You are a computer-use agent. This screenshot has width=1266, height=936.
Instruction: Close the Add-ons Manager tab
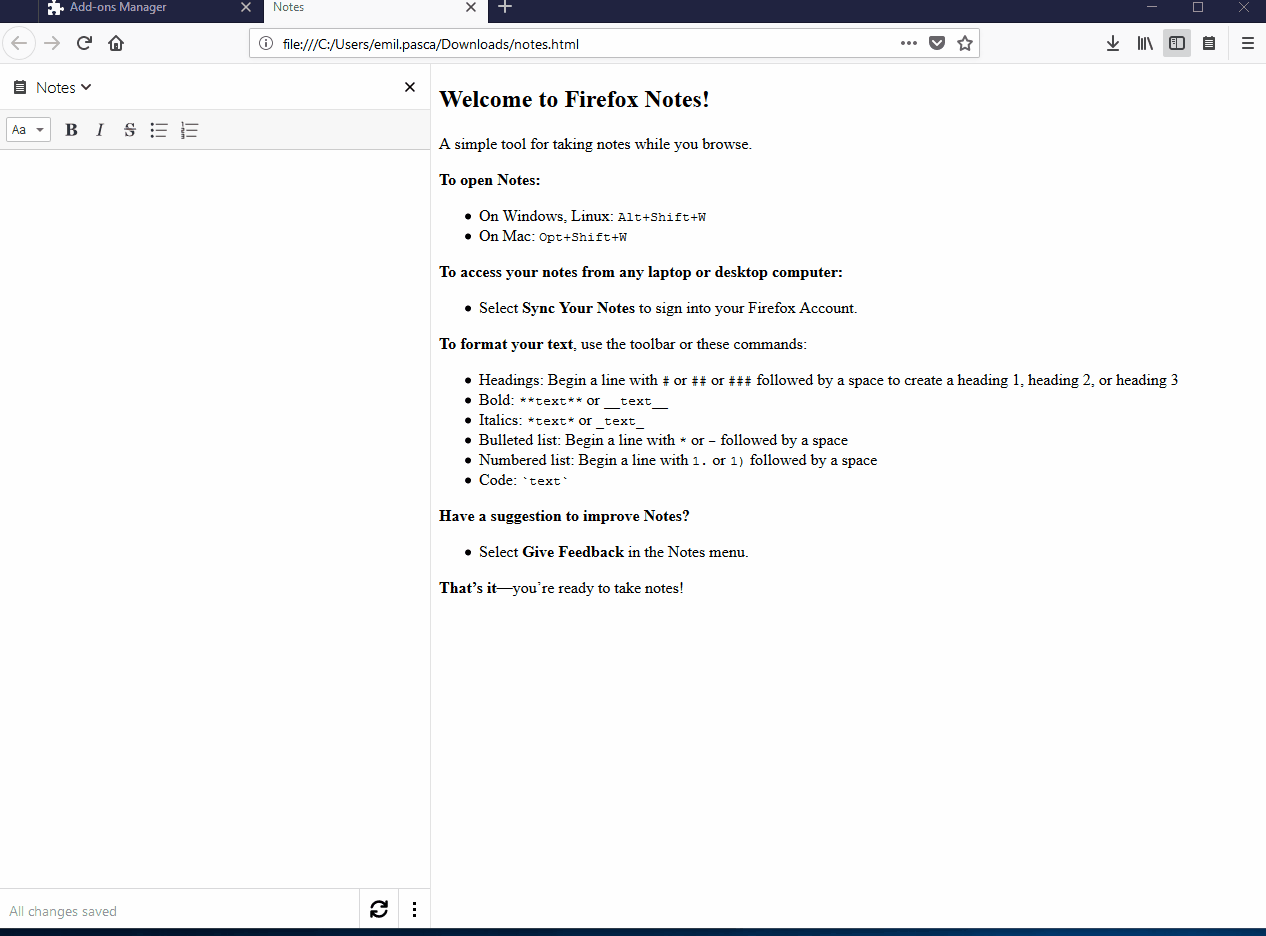(x=245, y=8)
